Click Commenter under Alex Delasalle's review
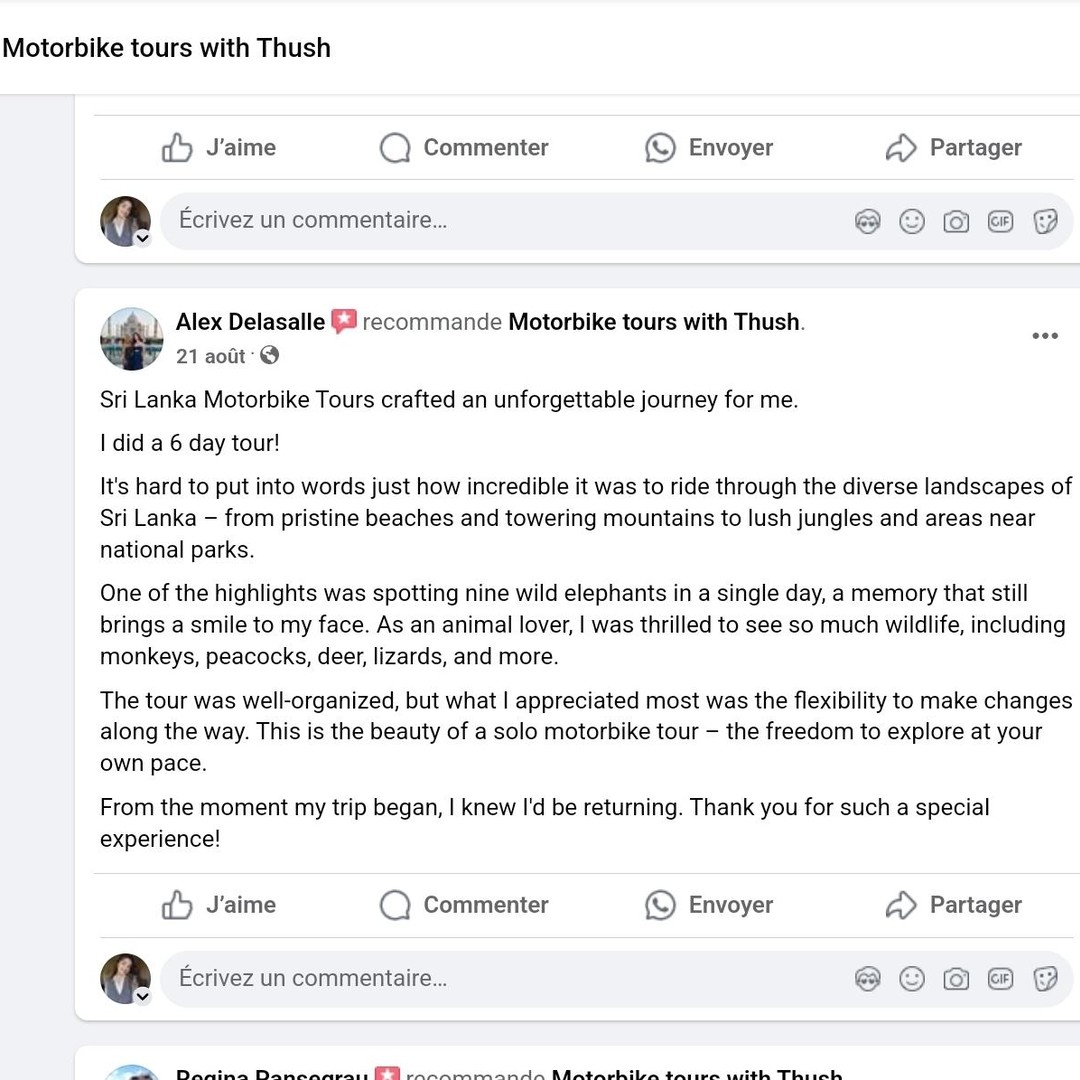The image size is (1080, 1080). [x=464, y=905]
